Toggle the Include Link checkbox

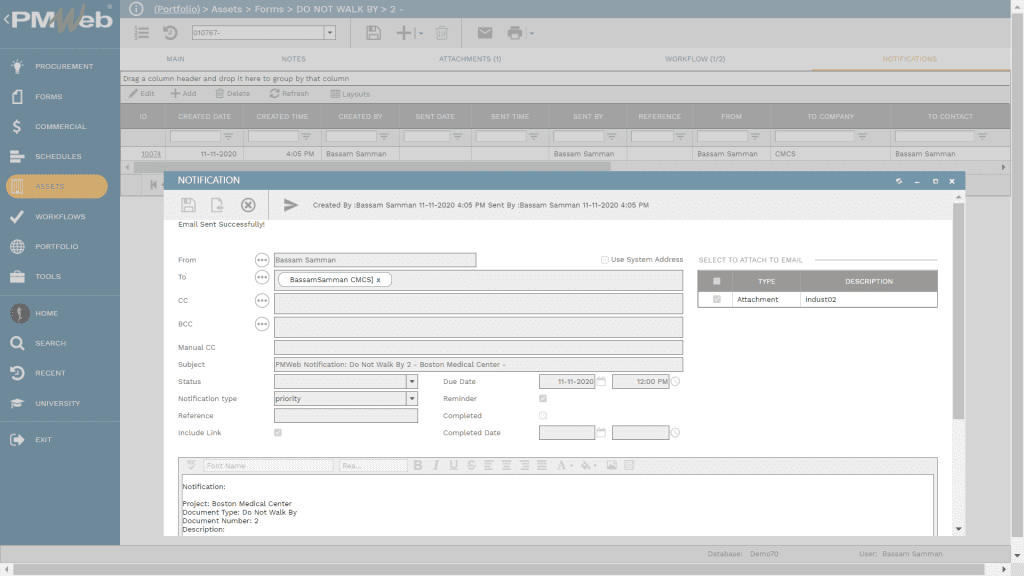[x=278, y=432]
